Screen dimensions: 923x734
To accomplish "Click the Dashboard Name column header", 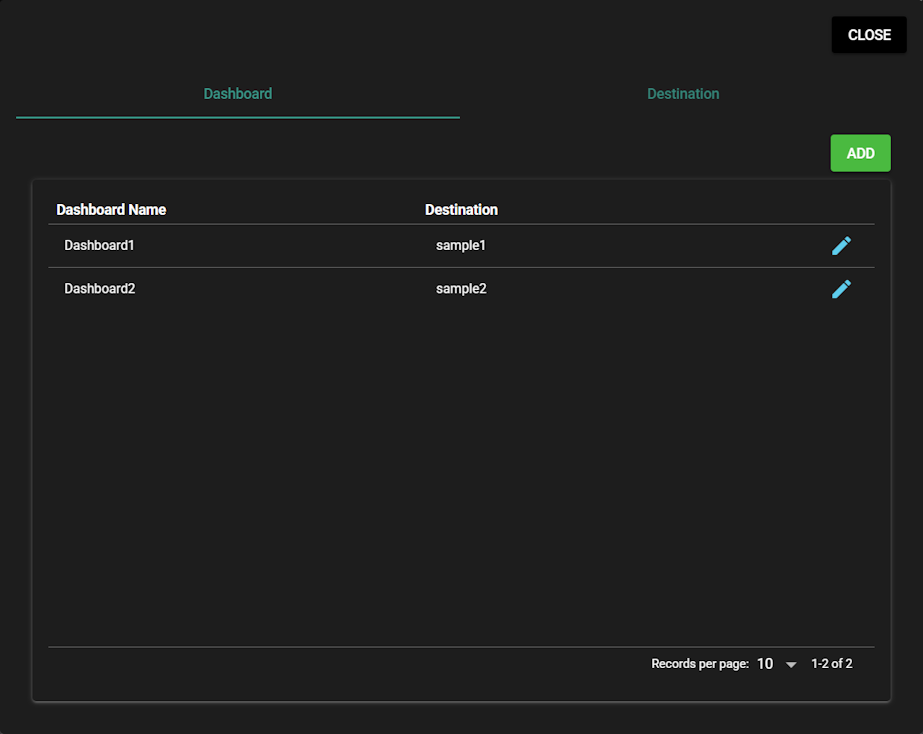I will coord(111,210).
